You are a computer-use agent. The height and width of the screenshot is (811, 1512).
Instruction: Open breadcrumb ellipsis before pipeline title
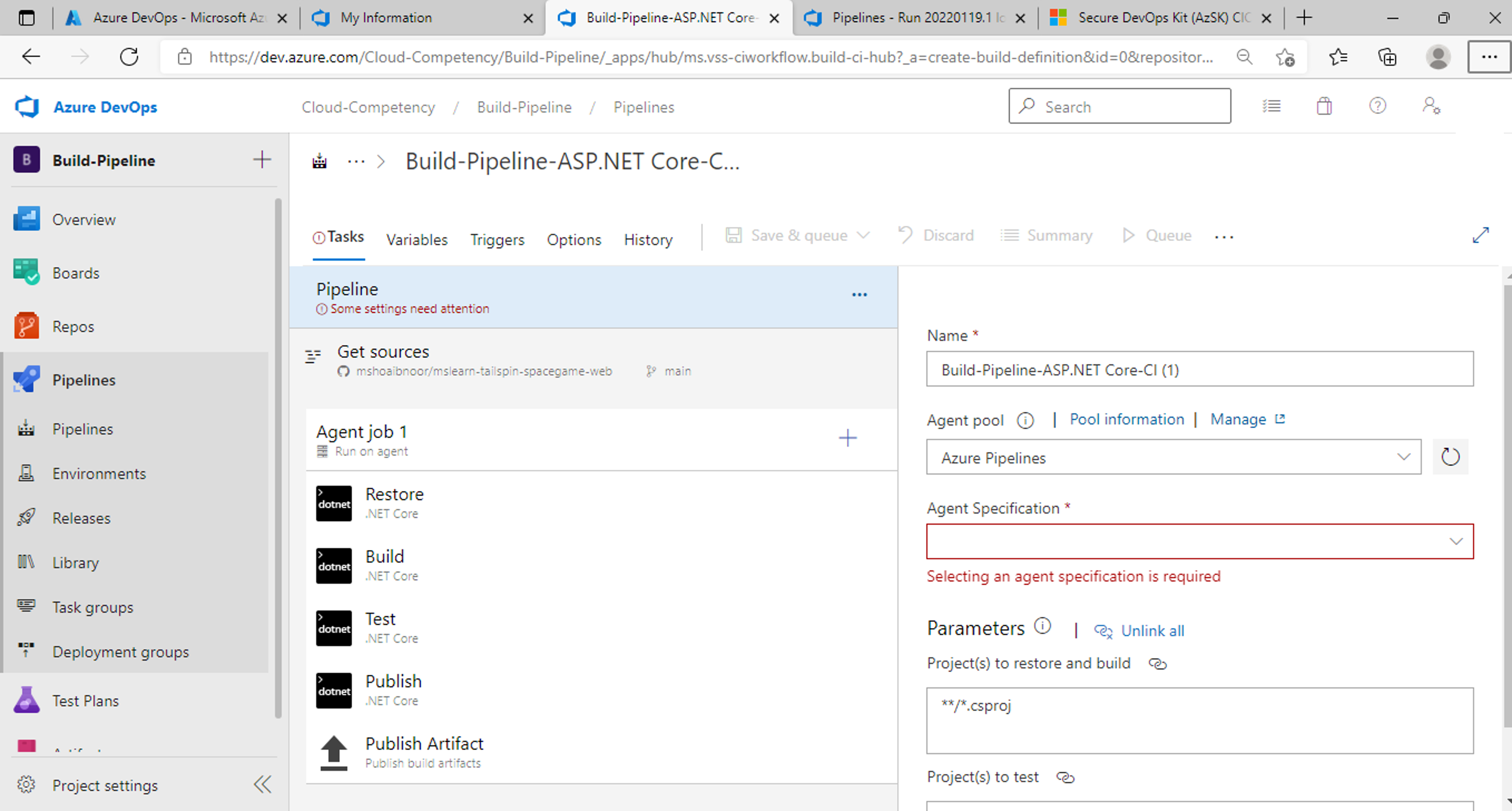pyautogui.click(x=356, y=161)
